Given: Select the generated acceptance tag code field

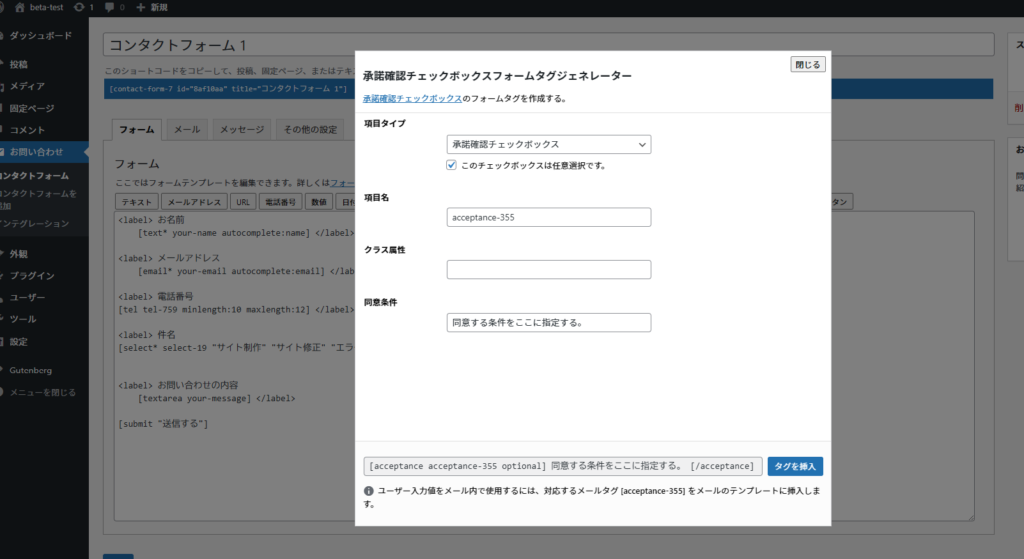Looking at the screenshot, I should (562, 466).
